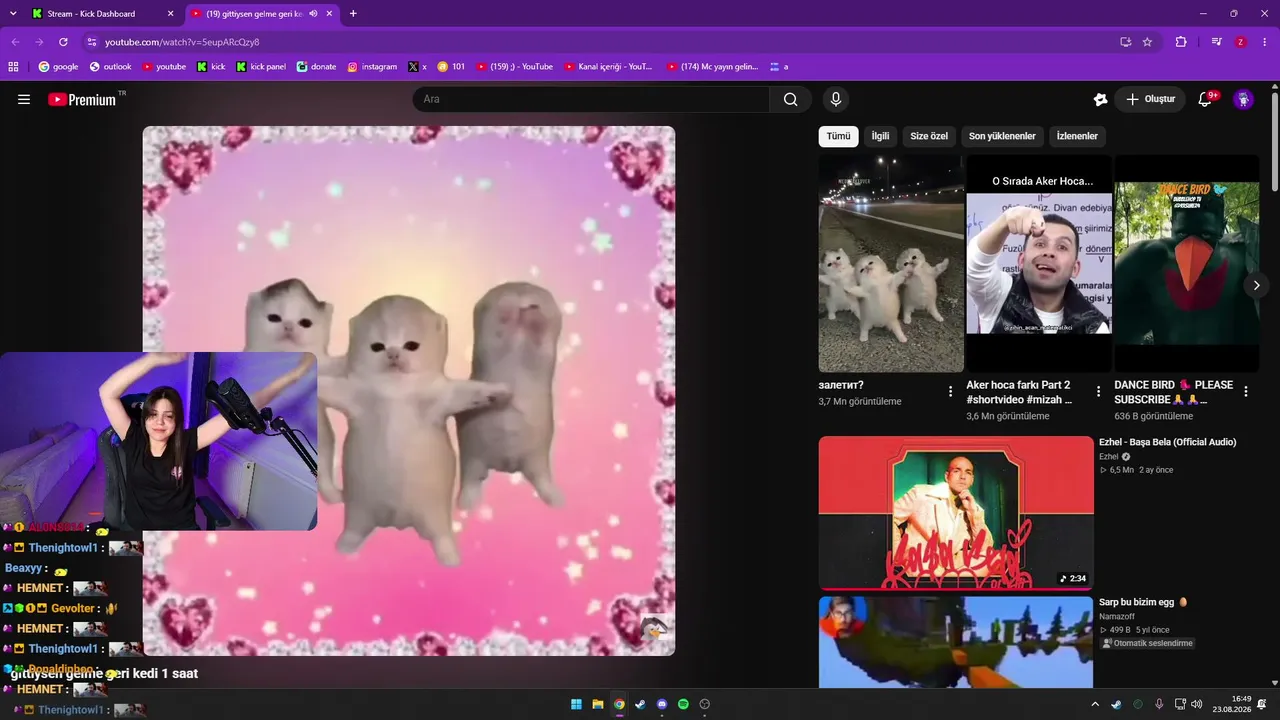The width and height of the screenshot is (1280, 720).
Task: Open the Windows Start menu
Action: click(577, 704)
